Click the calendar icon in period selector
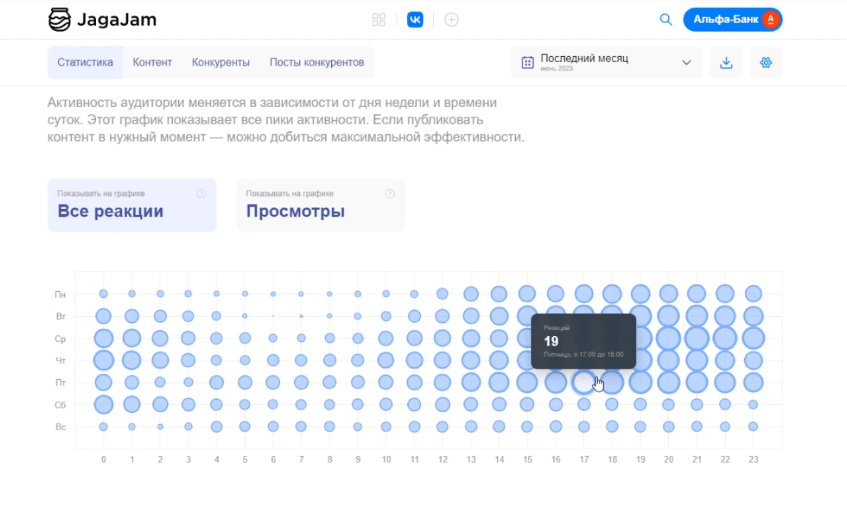Image resolution: width=847 pixels, height=519 pixels. [x=528, y=63]
